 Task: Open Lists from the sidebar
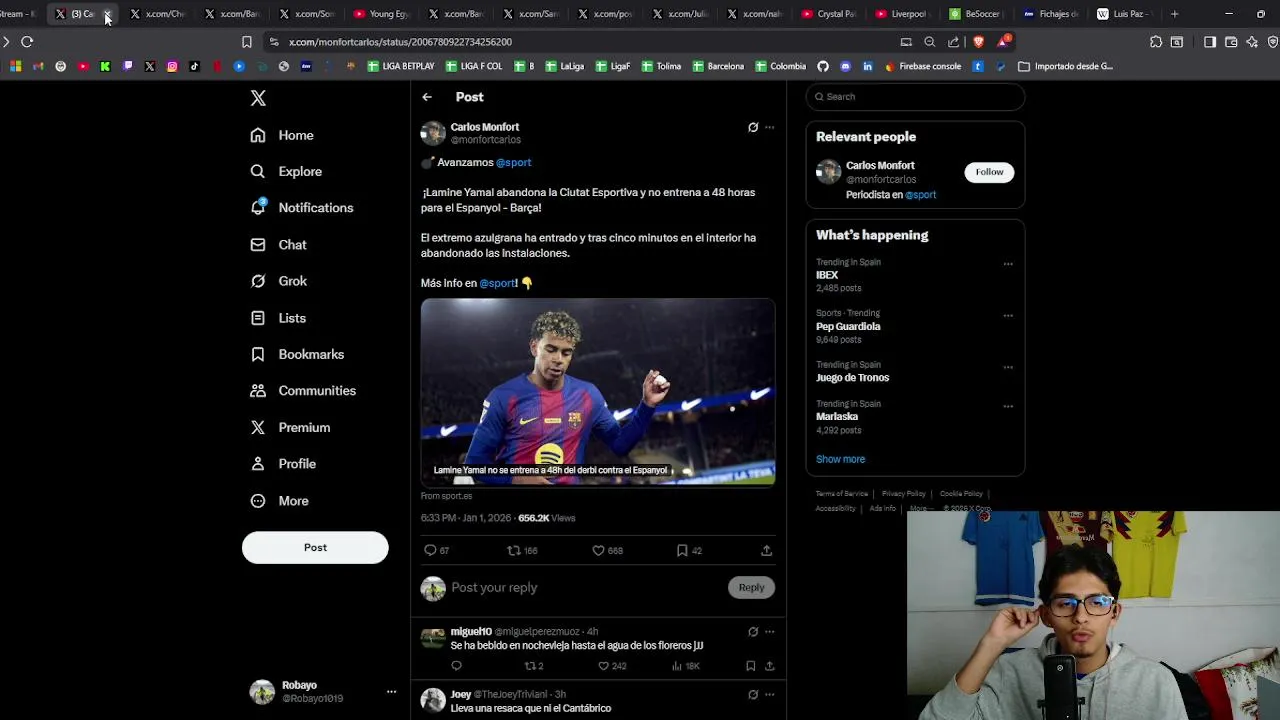[278, 318]
